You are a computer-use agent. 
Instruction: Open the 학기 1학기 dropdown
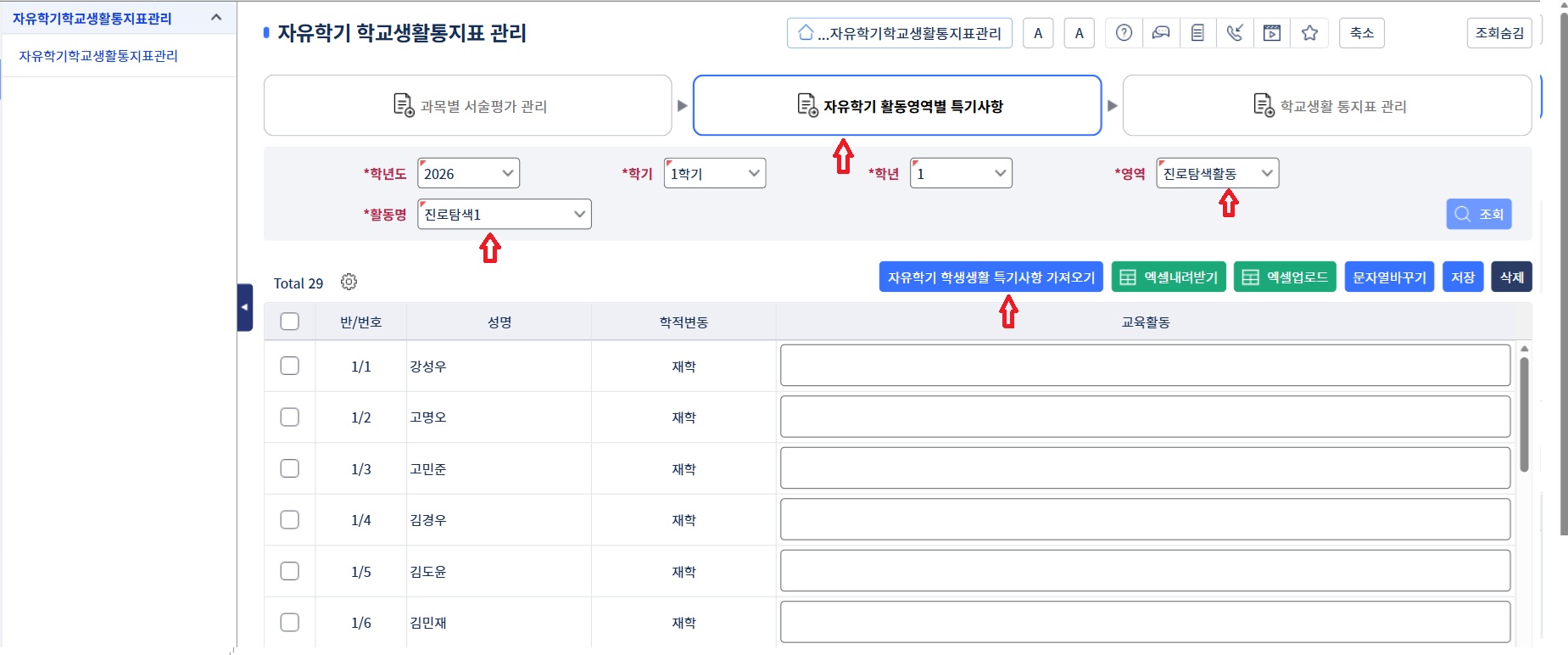[x=715, y=173]
